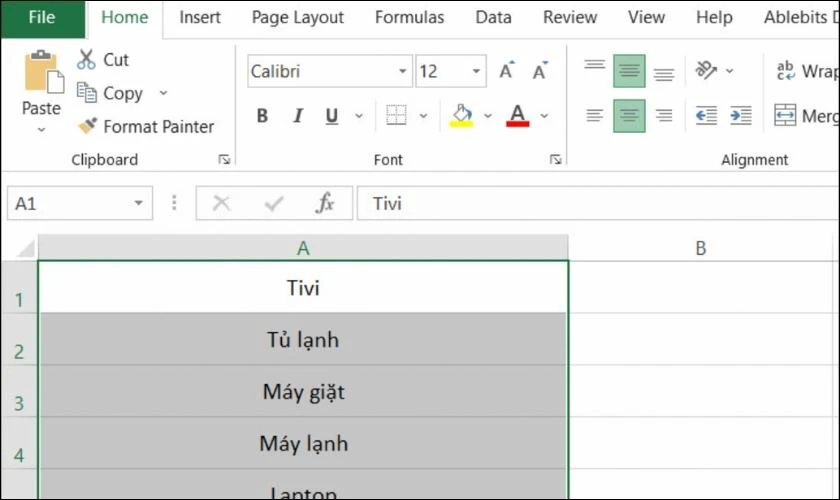Open the Calibri font name dropdown
The height and width of the screenshot is (500, 840).
402,71
